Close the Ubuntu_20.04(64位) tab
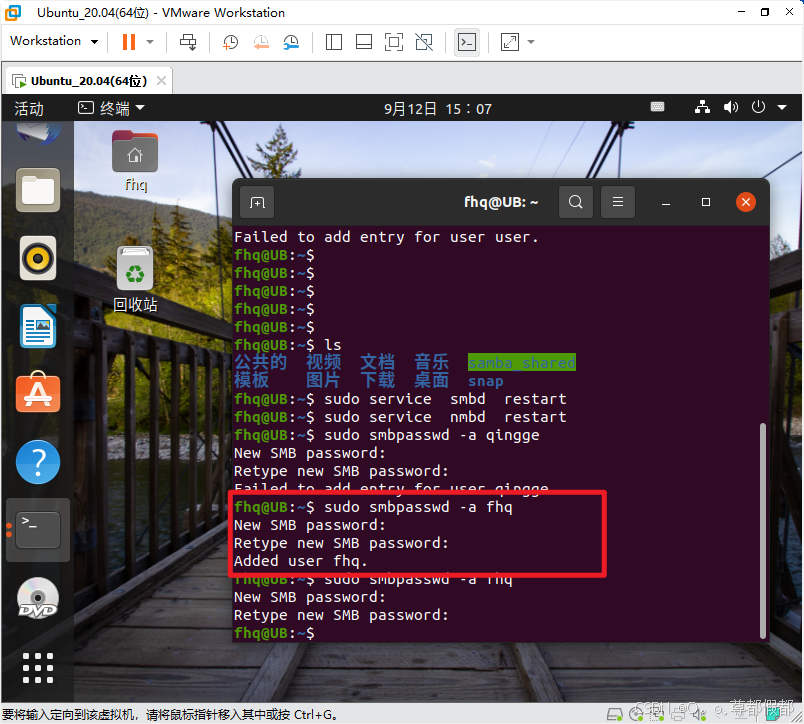This screenshot has height=724, width=804. click(162, 81)
